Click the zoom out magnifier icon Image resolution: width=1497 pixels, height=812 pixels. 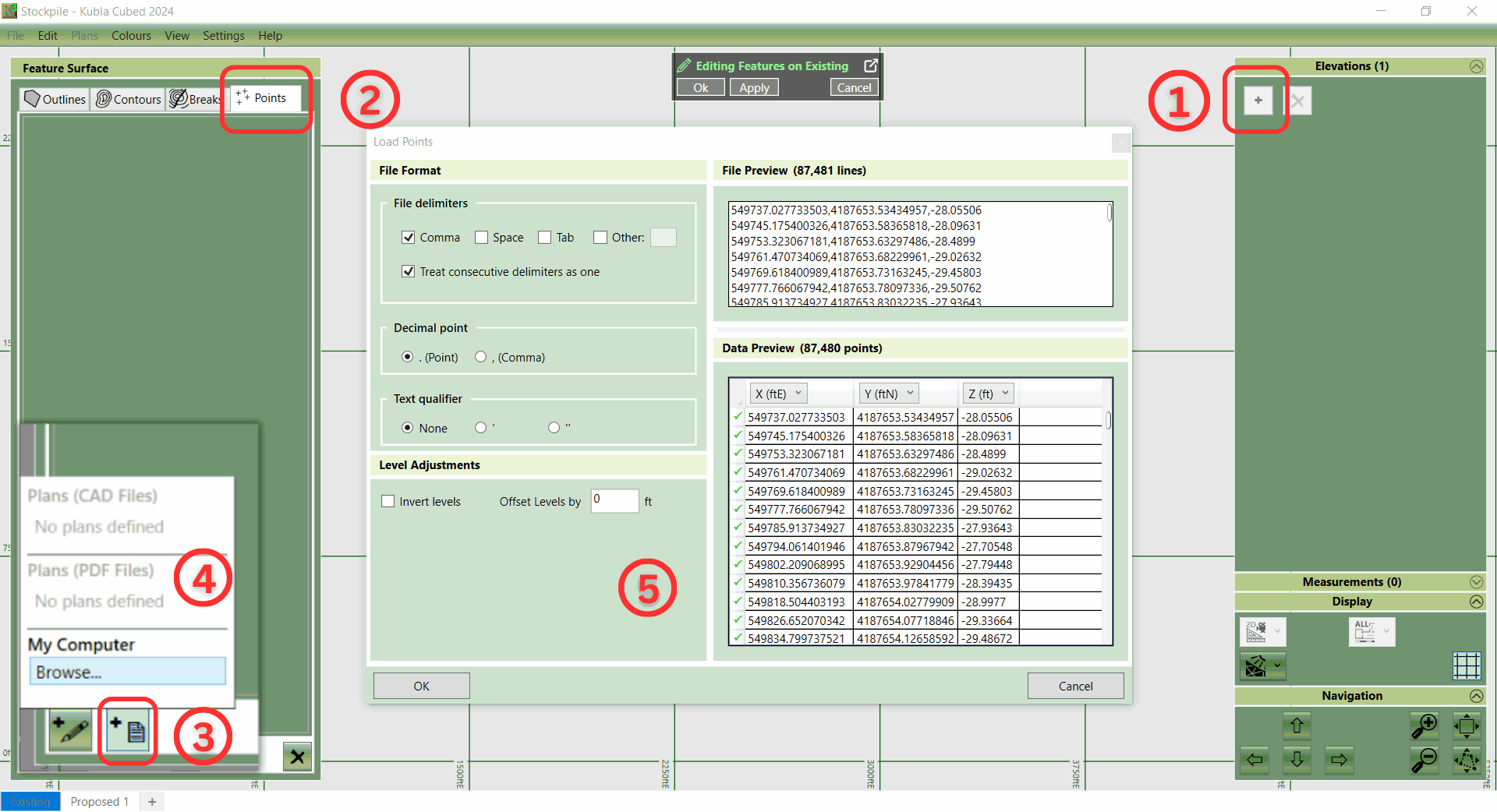[x=1424, y=759]
